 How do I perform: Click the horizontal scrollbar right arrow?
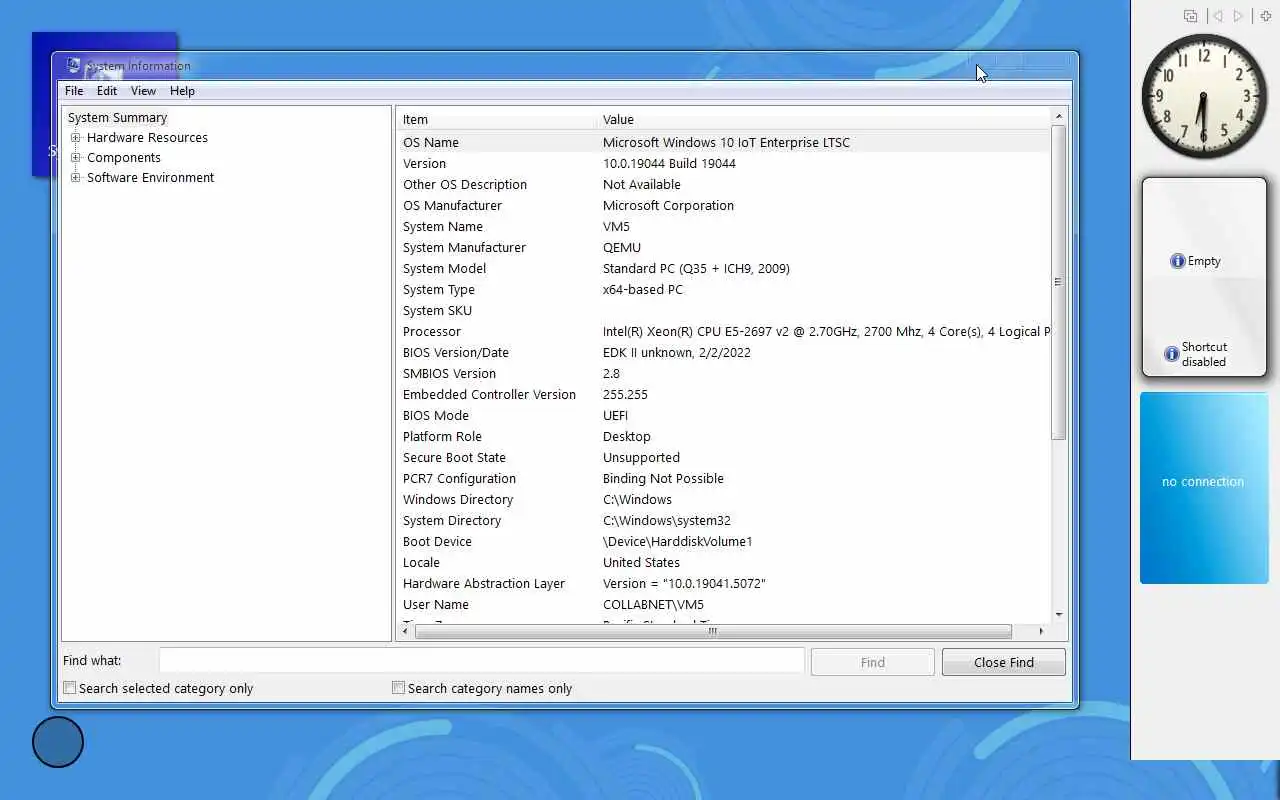[1041, 631]
